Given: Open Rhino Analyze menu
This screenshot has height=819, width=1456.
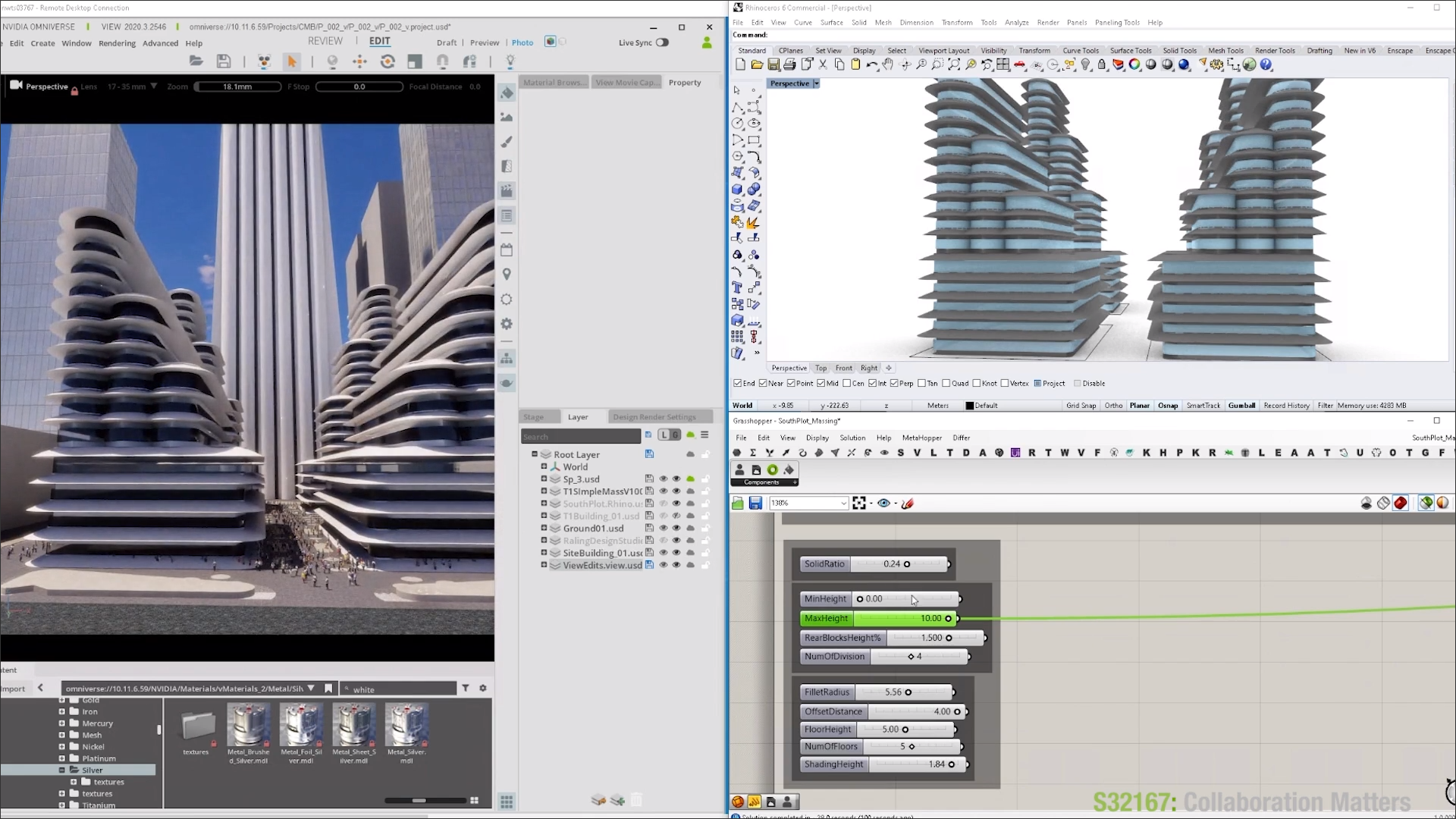Looking at the screenshot, I should (1016, 23).
